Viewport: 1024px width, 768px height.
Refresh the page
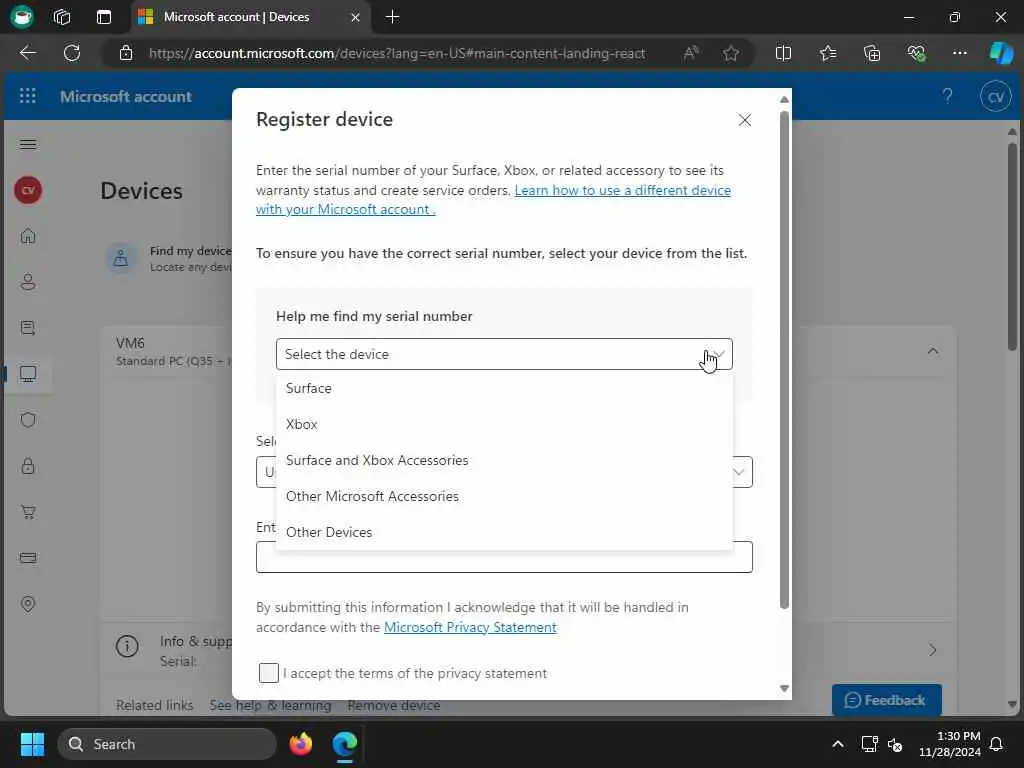pyautogui.click(x=72, y=53)
